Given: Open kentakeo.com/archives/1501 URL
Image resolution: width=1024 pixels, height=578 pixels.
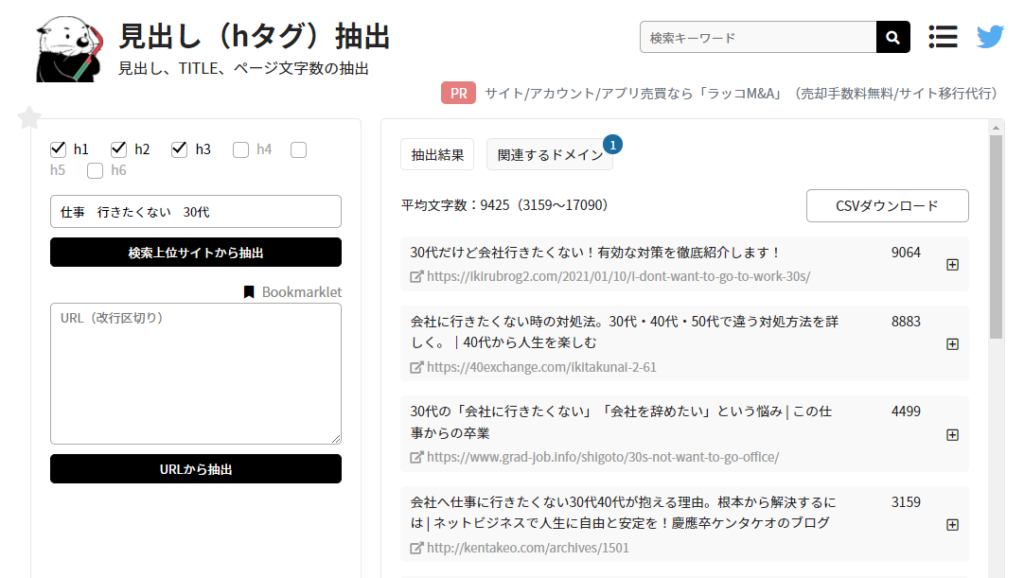Looking at the screenshot, I should tap(528, 548).
